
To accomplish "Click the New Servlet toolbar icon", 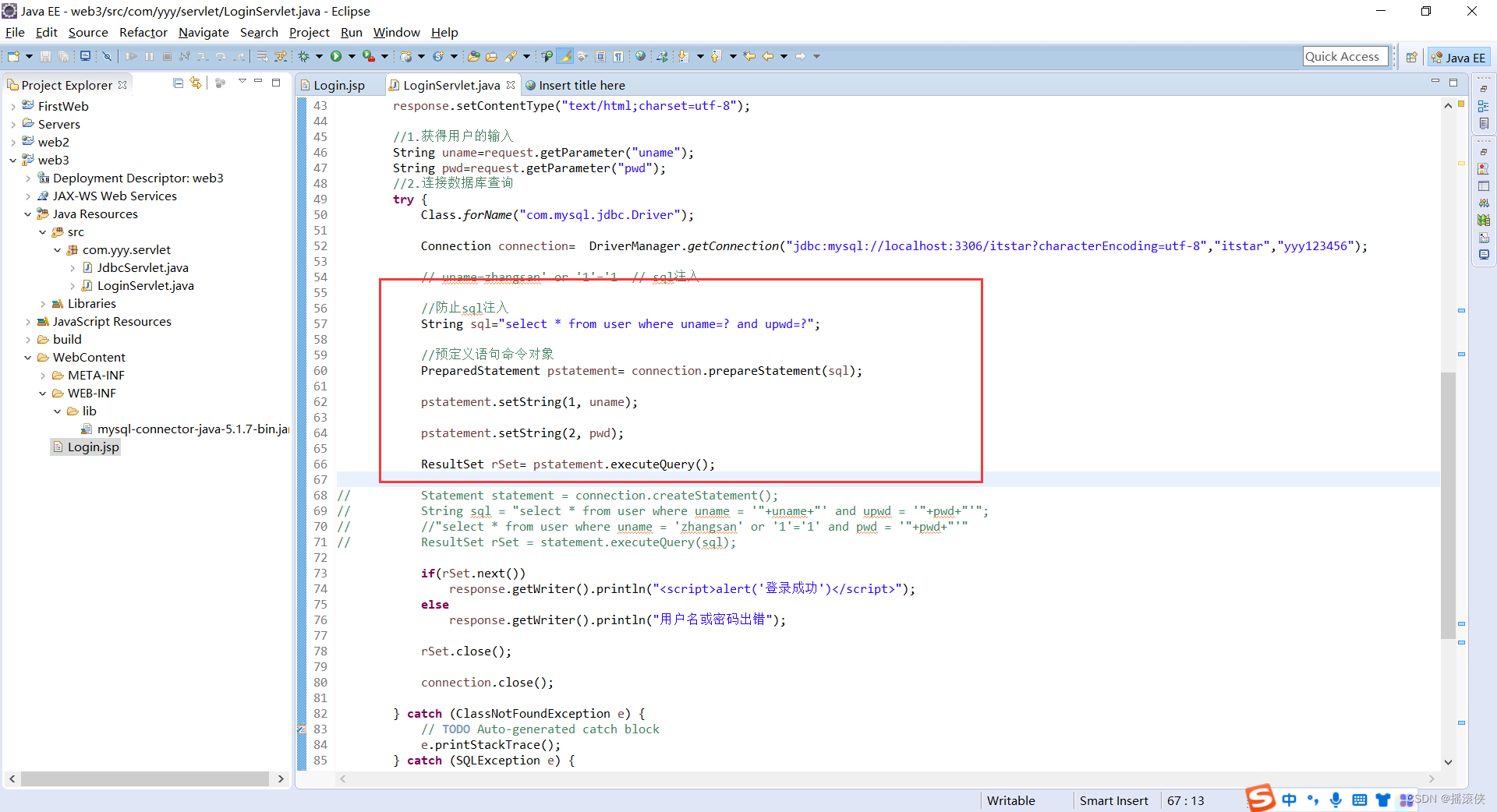I will [438, 56].
